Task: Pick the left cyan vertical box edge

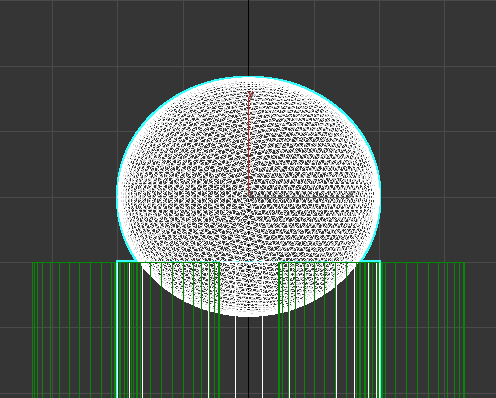Action: (117, 330)
